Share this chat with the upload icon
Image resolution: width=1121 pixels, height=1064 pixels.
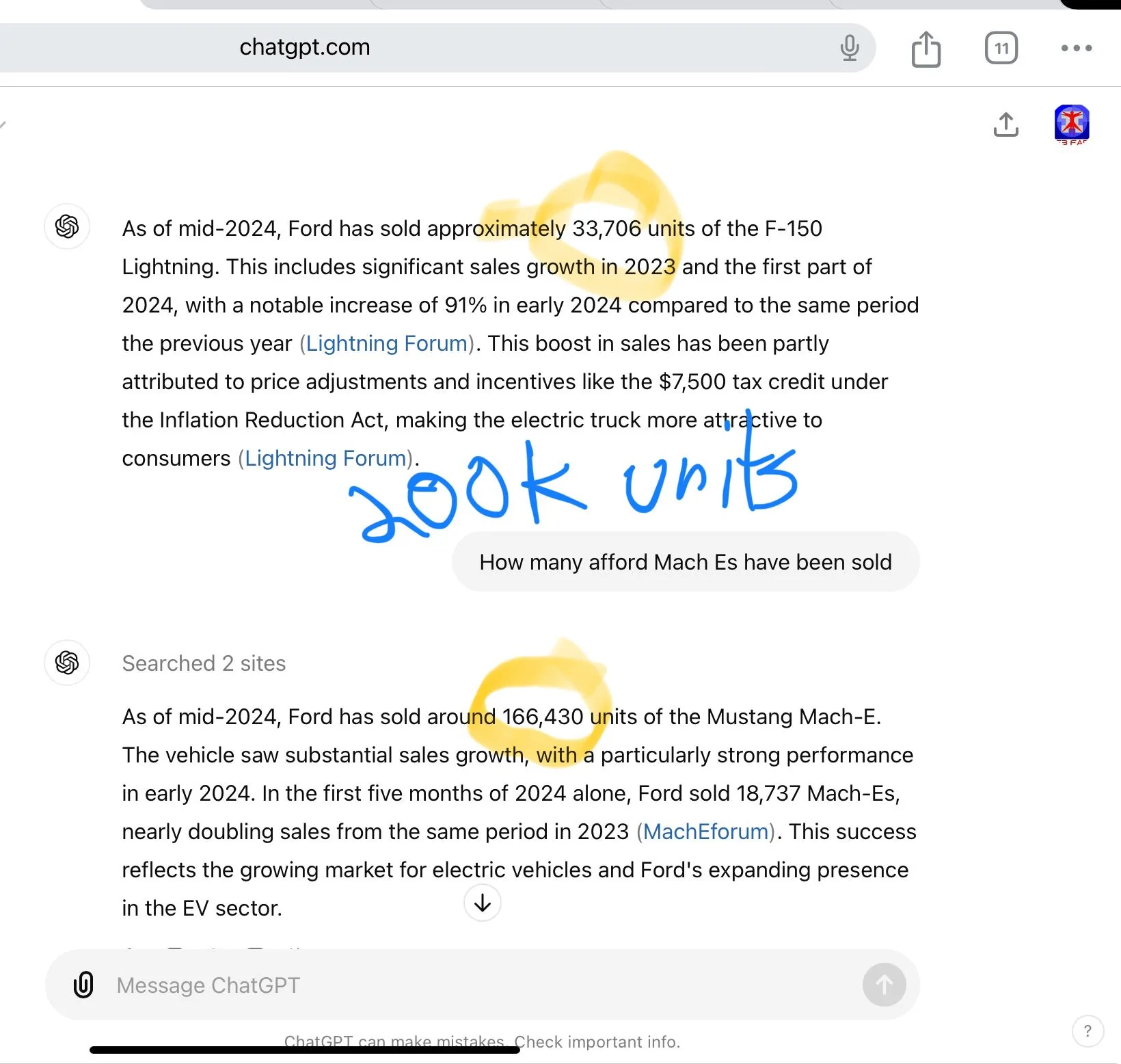(1006, 124)
